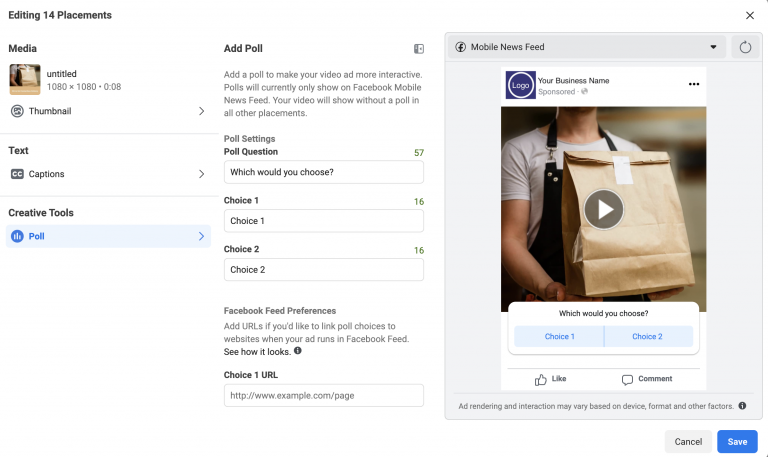This screenshot has width=768, height=457.
Task: Click the Cancel button
Action: pos(687,441)
